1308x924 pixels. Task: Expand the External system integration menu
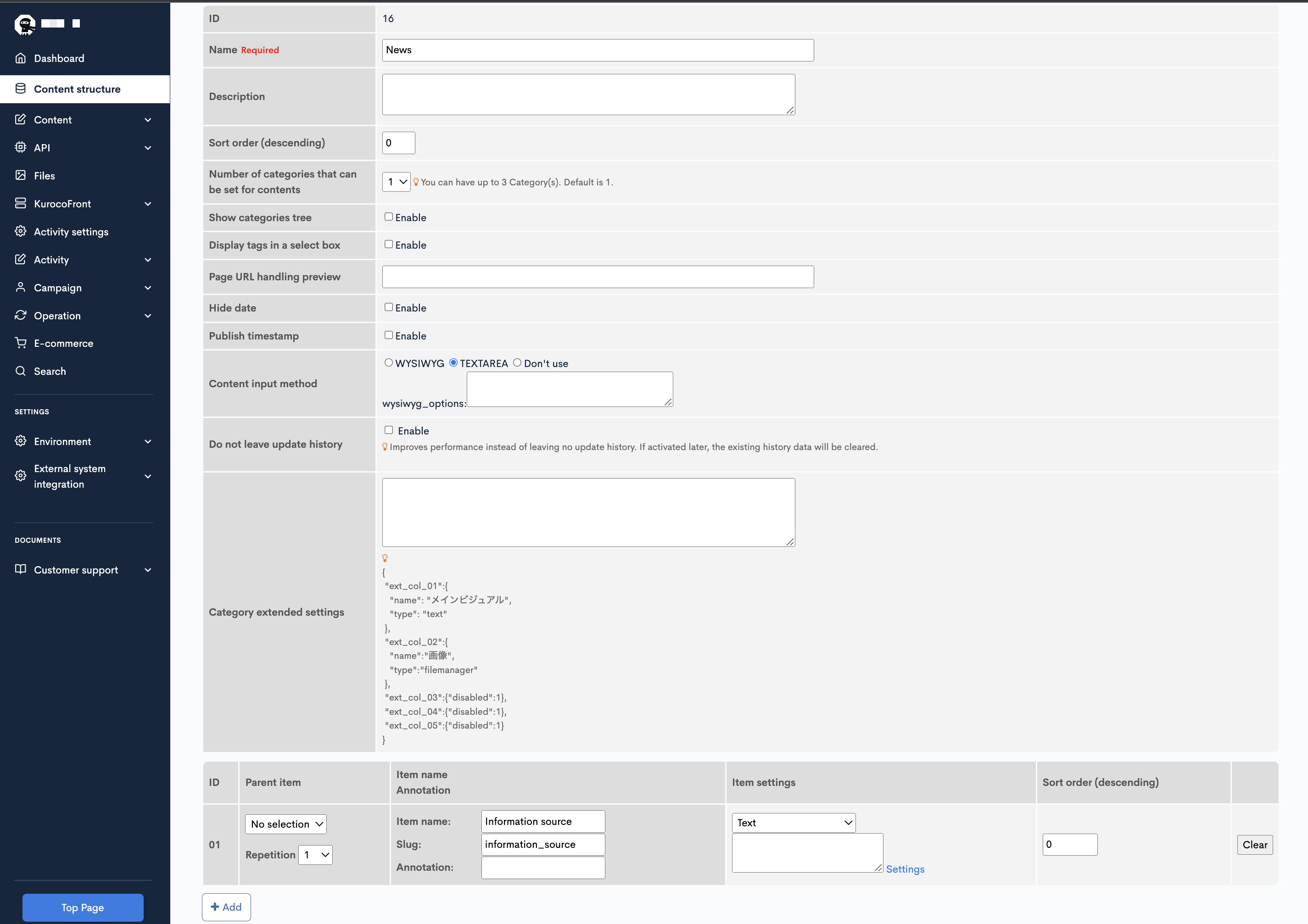click(69, 476)
